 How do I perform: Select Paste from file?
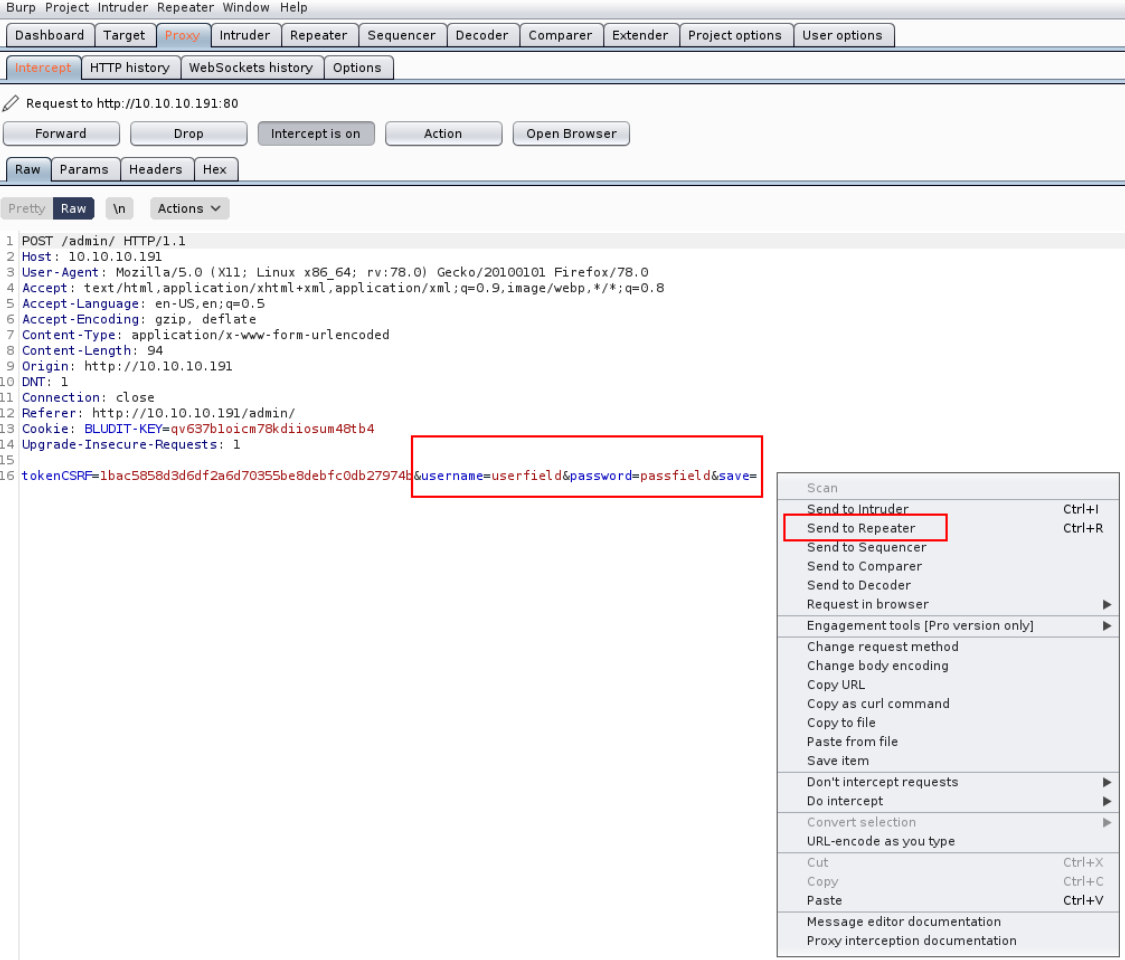(x=949, y=741)
